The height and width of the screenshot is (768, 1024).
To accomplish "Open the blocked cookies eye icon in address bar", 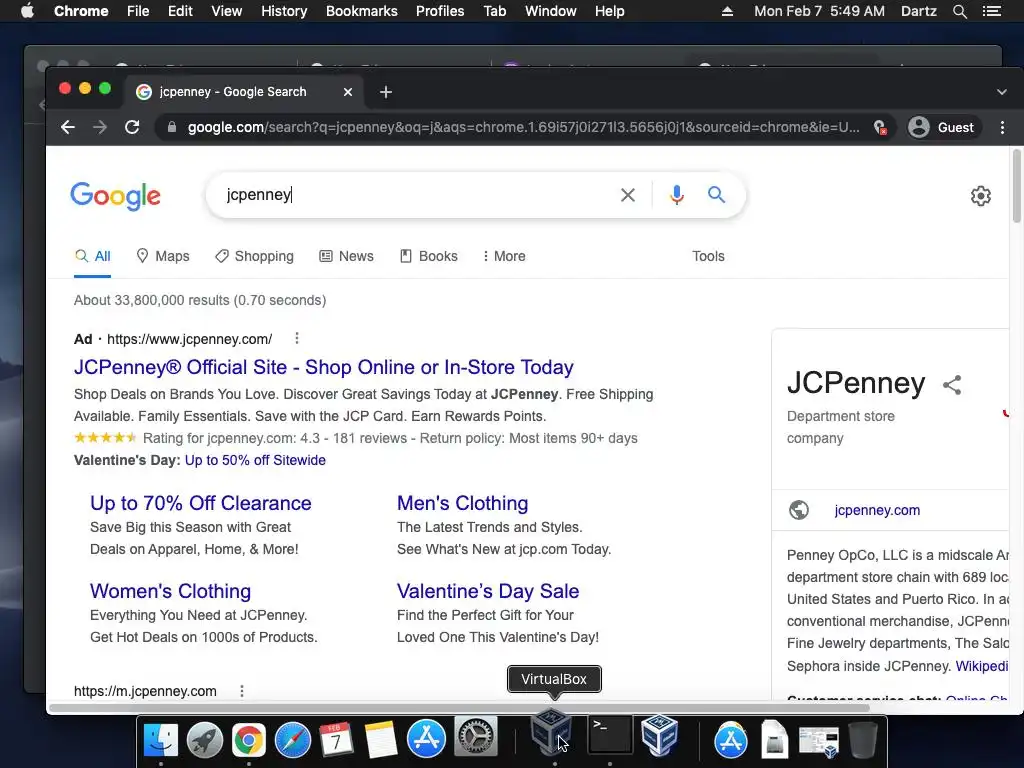I will point(880,127).
